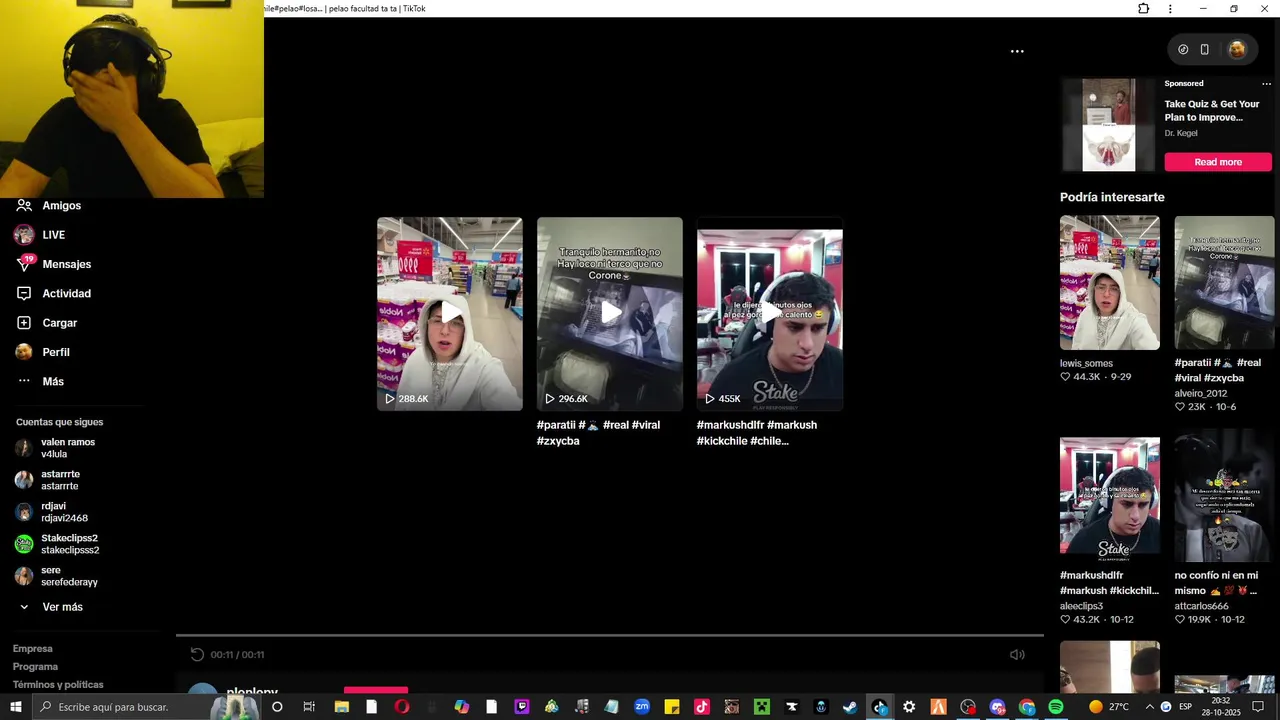Open Twitch app in the taskbar

(521, 707)
